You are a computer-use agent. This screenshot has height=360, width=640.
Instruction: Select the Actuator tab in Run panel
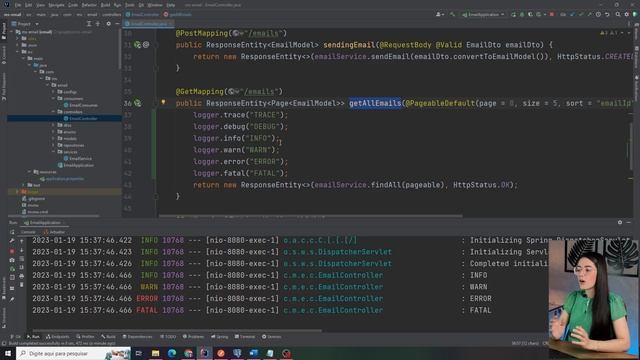pos(55,232)
